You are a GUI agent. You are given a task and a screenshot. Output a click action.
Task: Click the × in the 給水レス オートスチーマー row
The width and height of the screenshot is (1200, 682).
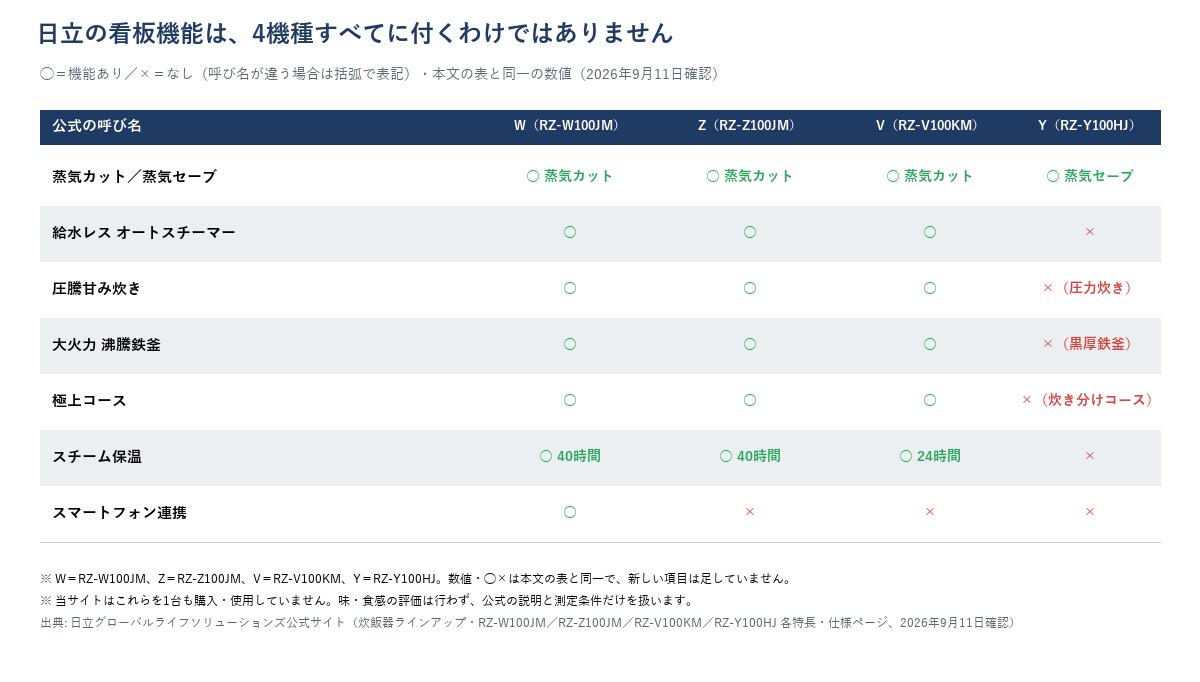(1090, 232)
